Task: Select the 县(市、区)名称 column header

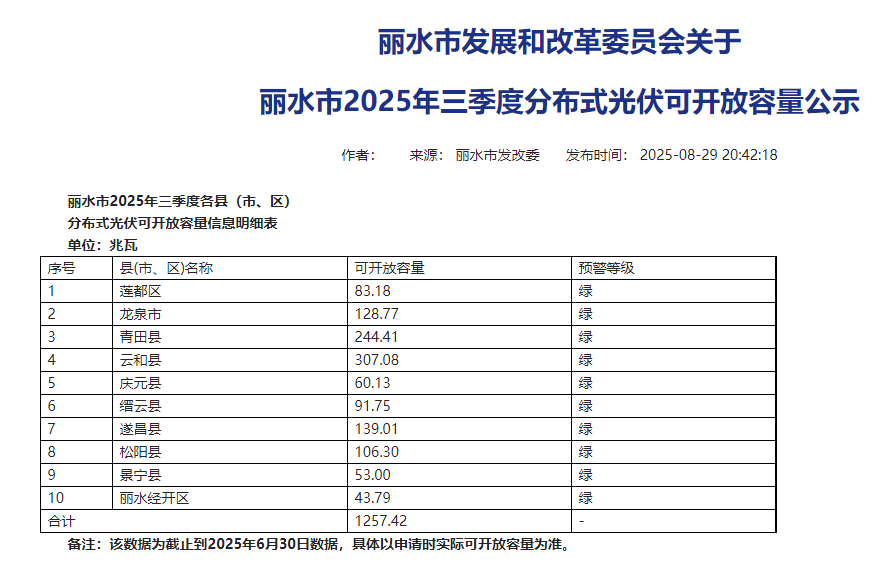Action: [x=166, y=268]
